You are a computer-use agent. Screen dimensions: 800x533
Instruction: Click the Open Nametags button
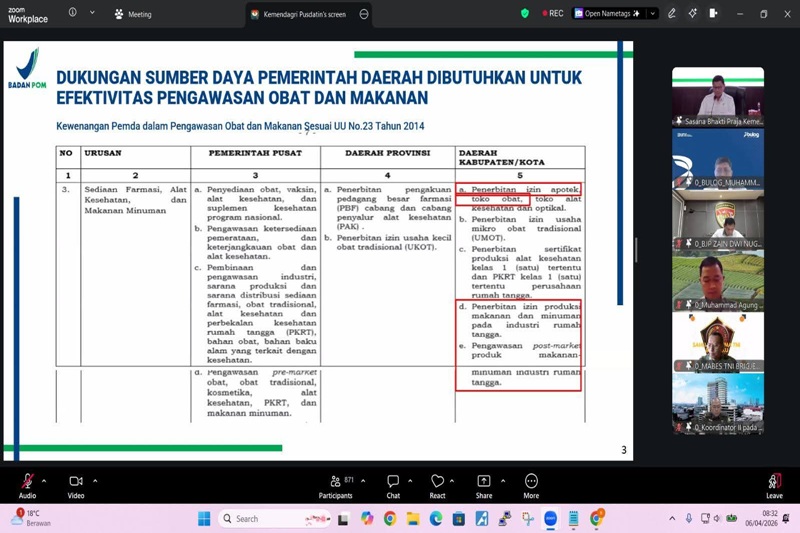click(x=607, y=14)
